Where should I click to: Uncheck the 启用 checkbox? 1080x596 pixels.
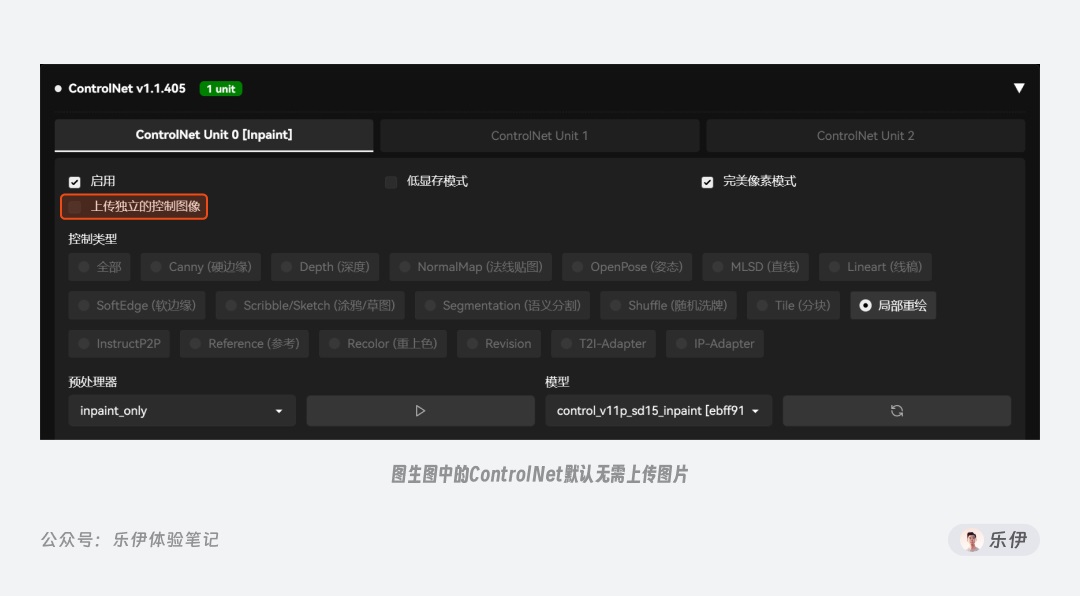tap(74, 181)
